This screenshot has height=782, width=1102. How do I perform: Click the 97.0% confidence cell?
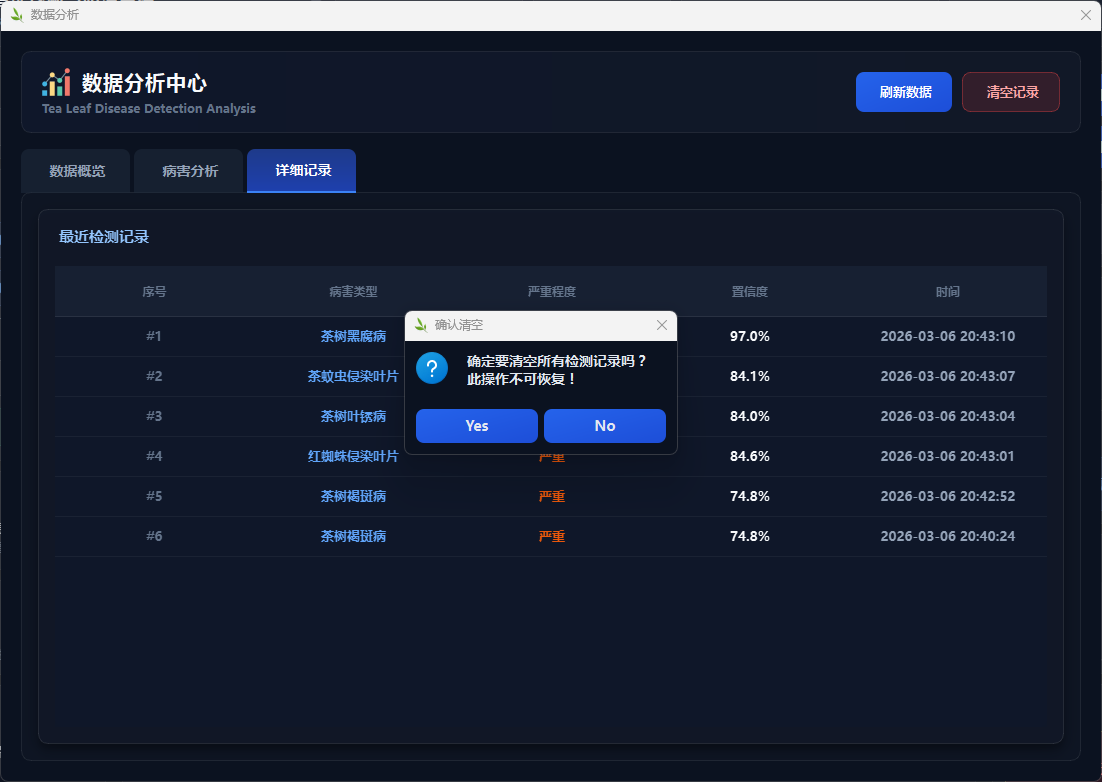tap(750, 337)
